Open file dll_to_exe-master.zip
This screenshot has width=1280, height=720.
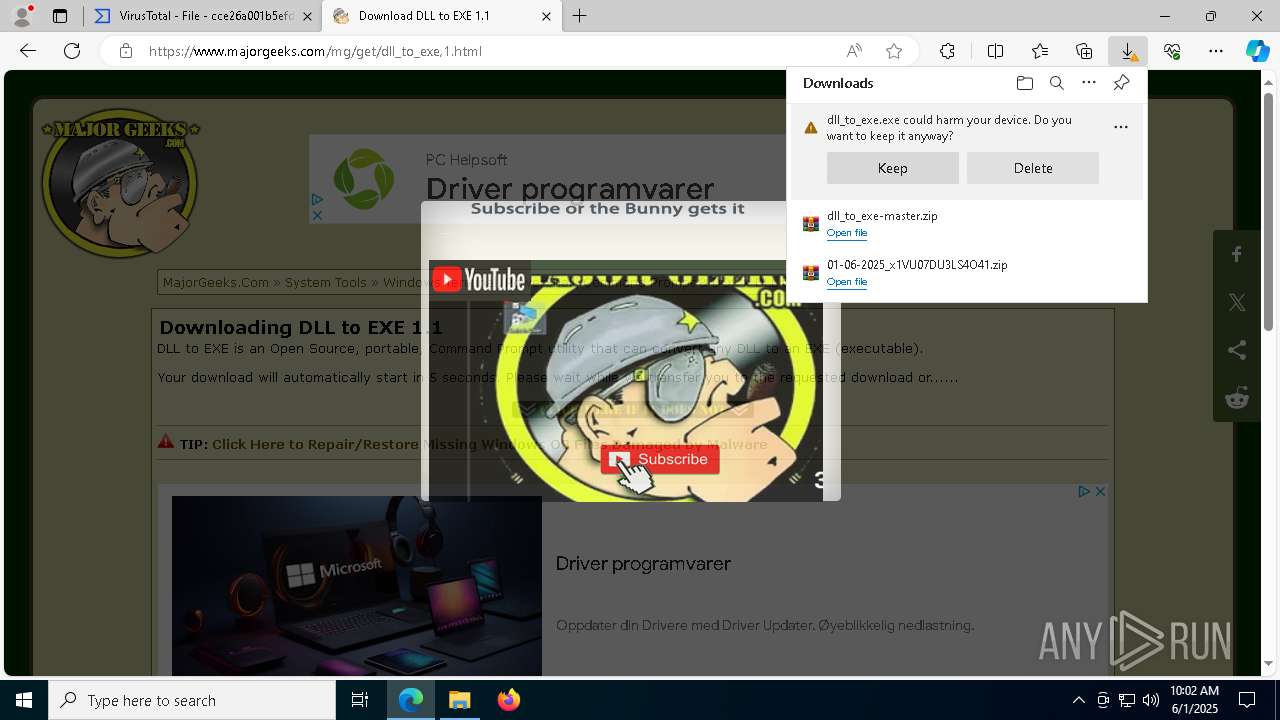pos(847,233)
